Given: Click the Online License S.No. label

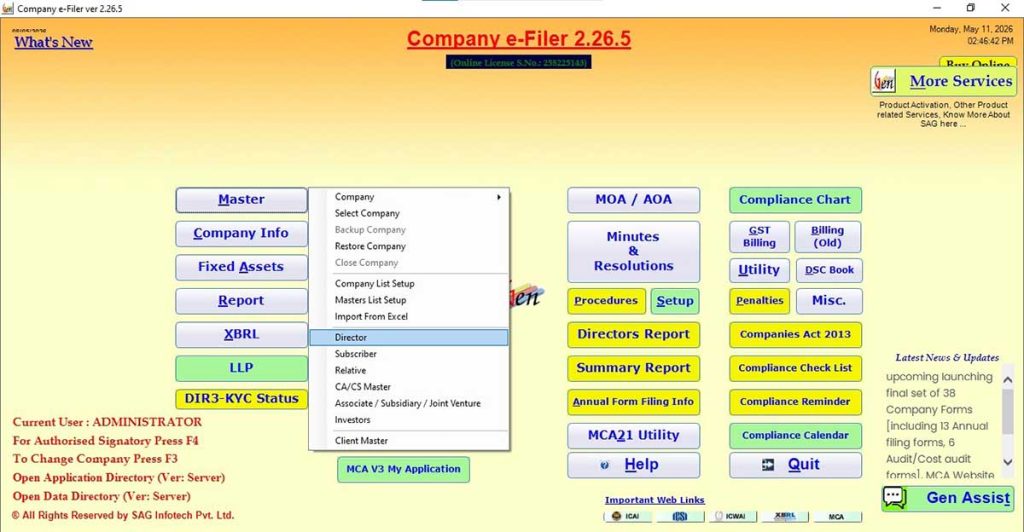Looking at the screenshot, I should pyautogui.click(x=519, y=63).
